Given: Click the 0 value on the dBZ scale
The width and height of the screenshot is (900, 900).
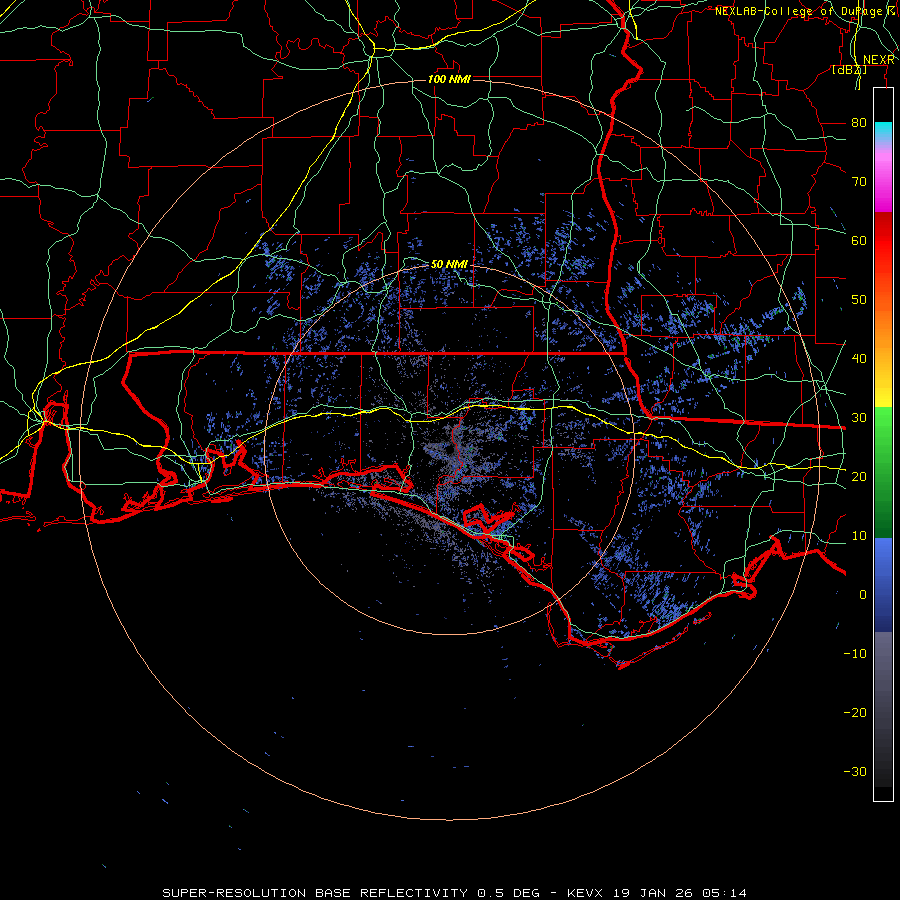Looking at the screenshot, I should pyautogui.click(x=863, y=595).
